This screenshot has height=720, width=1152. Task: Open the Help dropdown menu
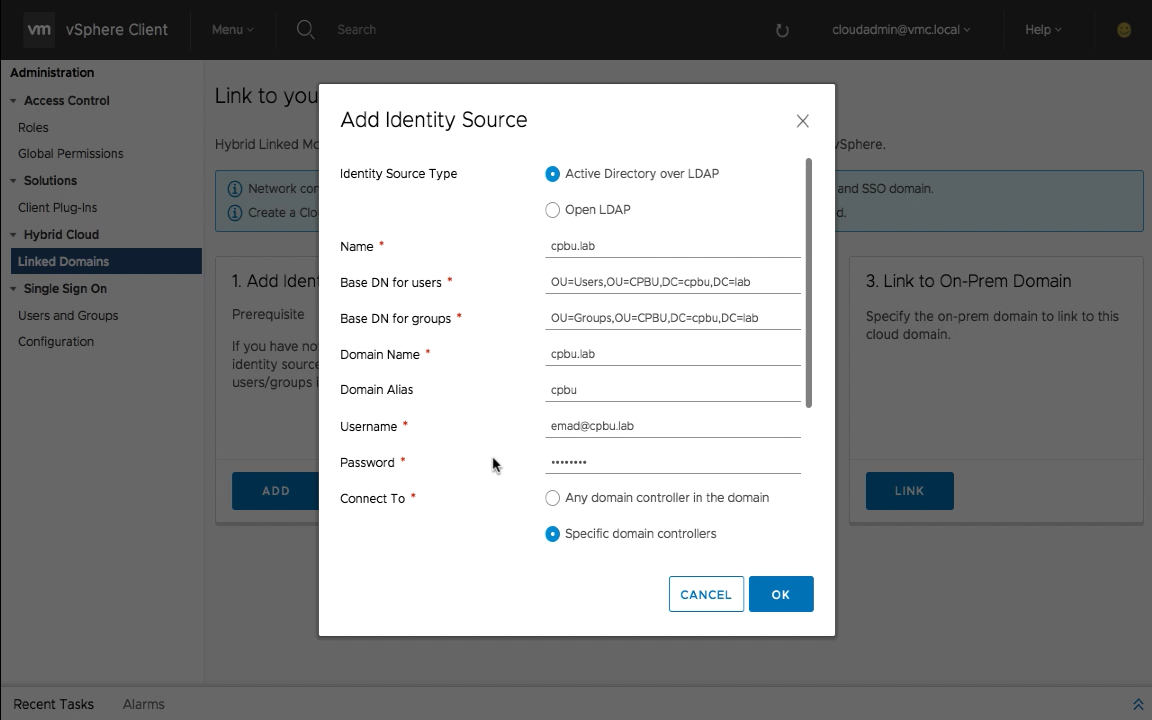click(1042, 30)
